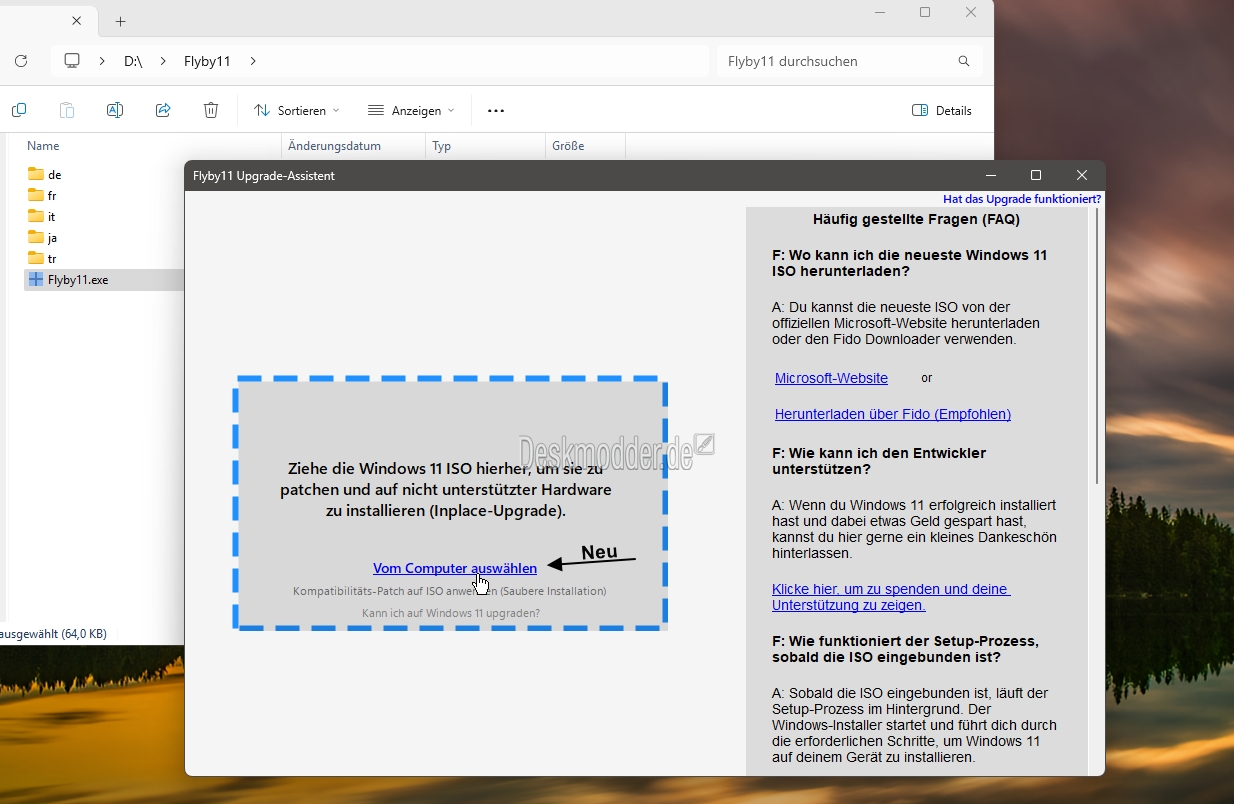Click the 'ausgewählt (64,0 KB)' status text
Screen dimensions: 1234x804
54,634
